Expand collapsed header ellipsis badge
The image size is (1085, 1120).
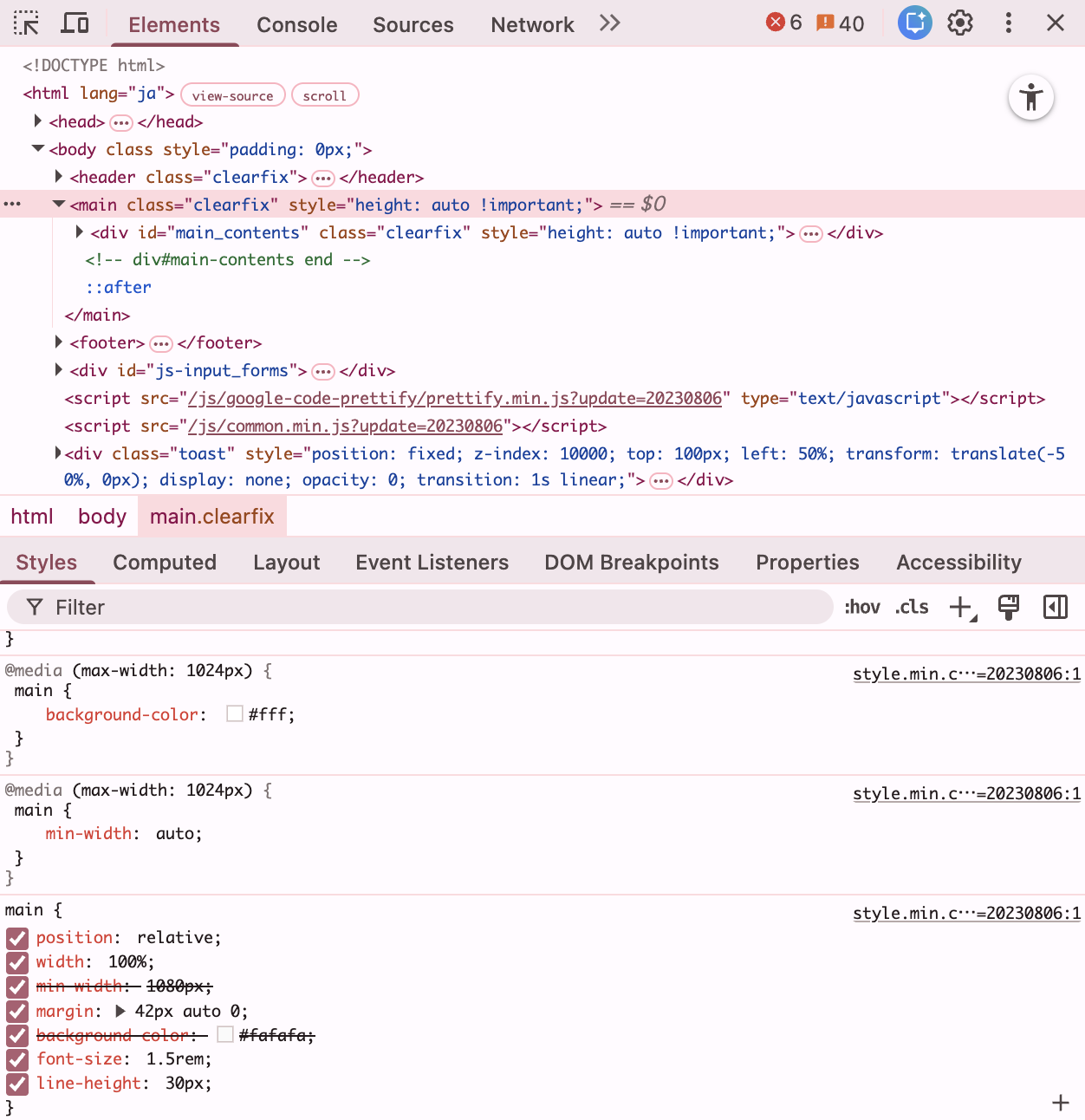tap(323, 179)
